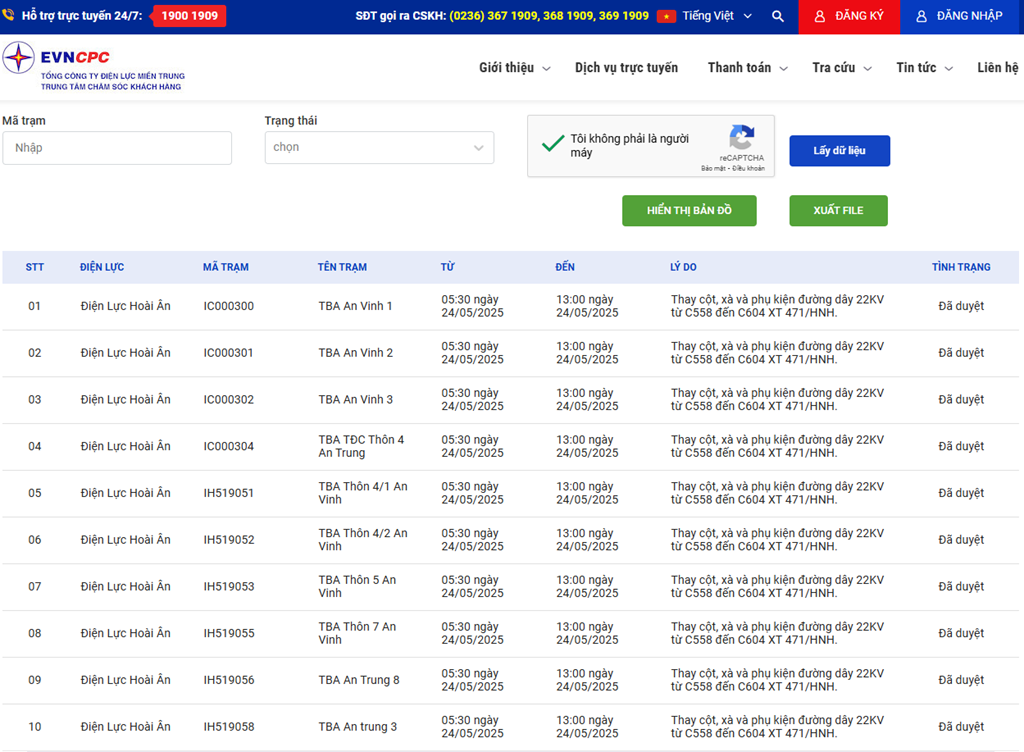Expand the Giới thiệu menu

[x=514, y=68]
